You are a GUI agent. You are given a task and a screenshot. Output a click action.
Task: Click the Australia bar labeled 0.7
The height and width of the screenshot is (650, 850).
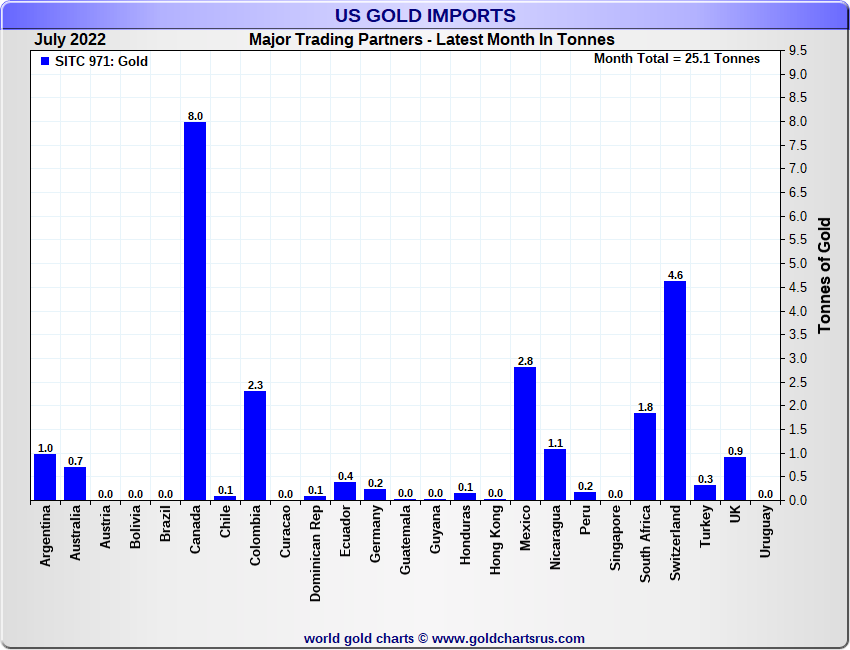coord(75,484)
